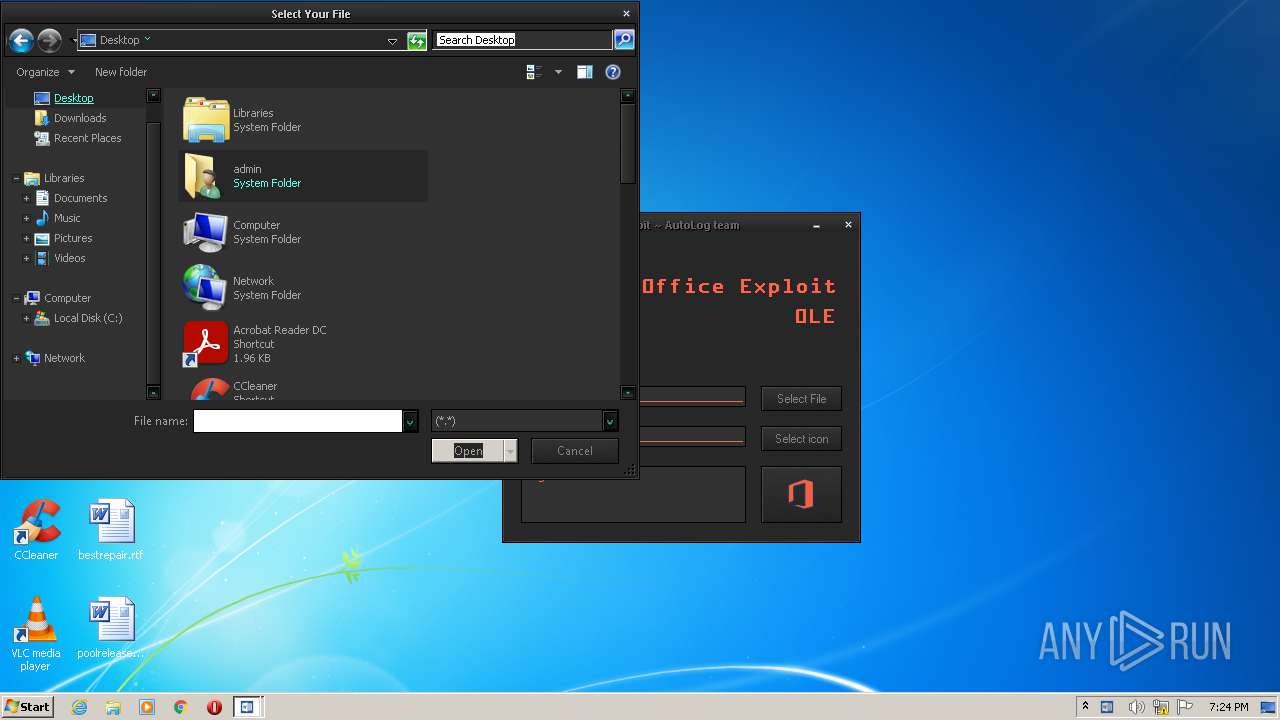
Task: Launch Windows Media Player from taskbar
Action: click(x=147, y=707)
